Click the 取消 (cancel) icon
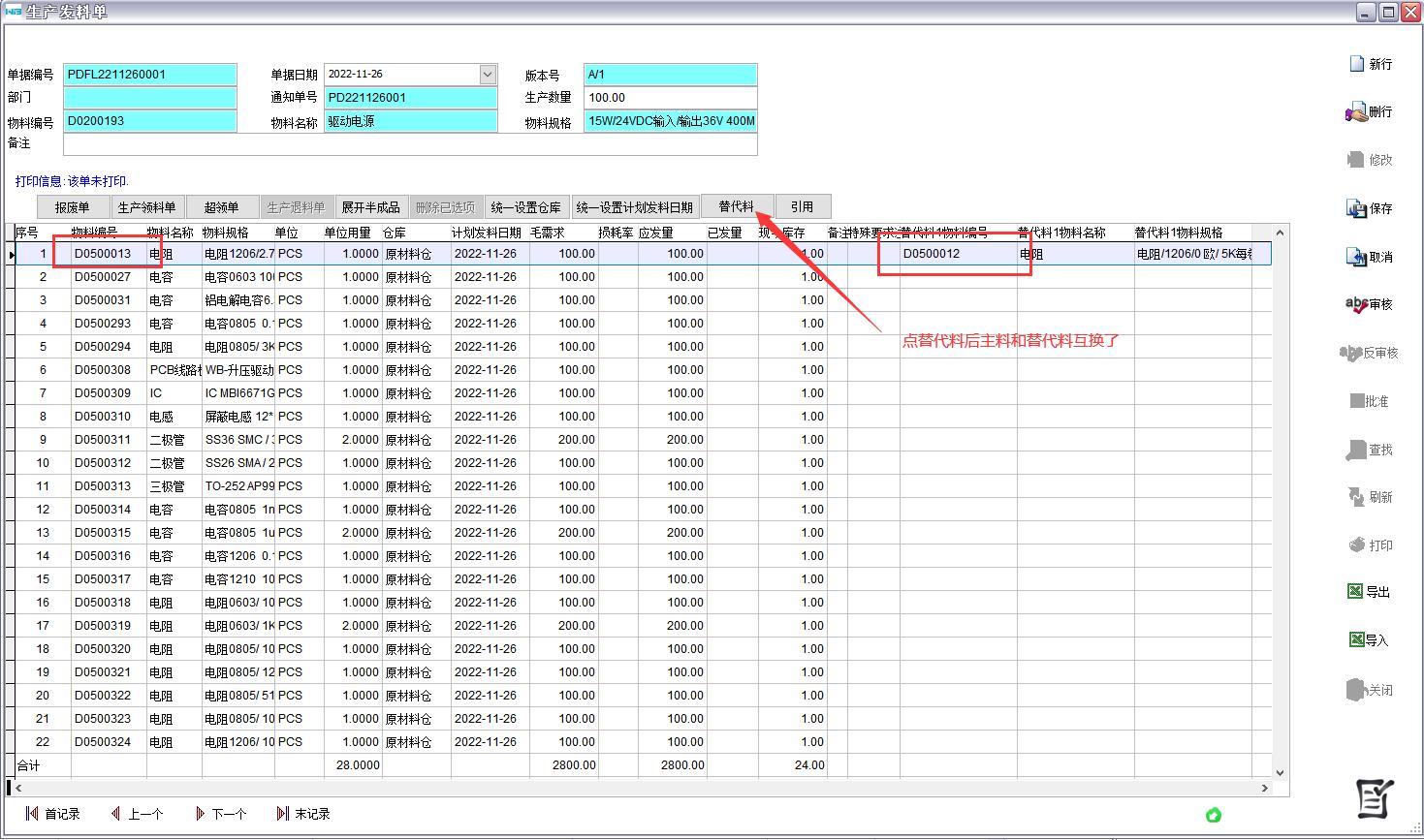 coord(1356,257)
